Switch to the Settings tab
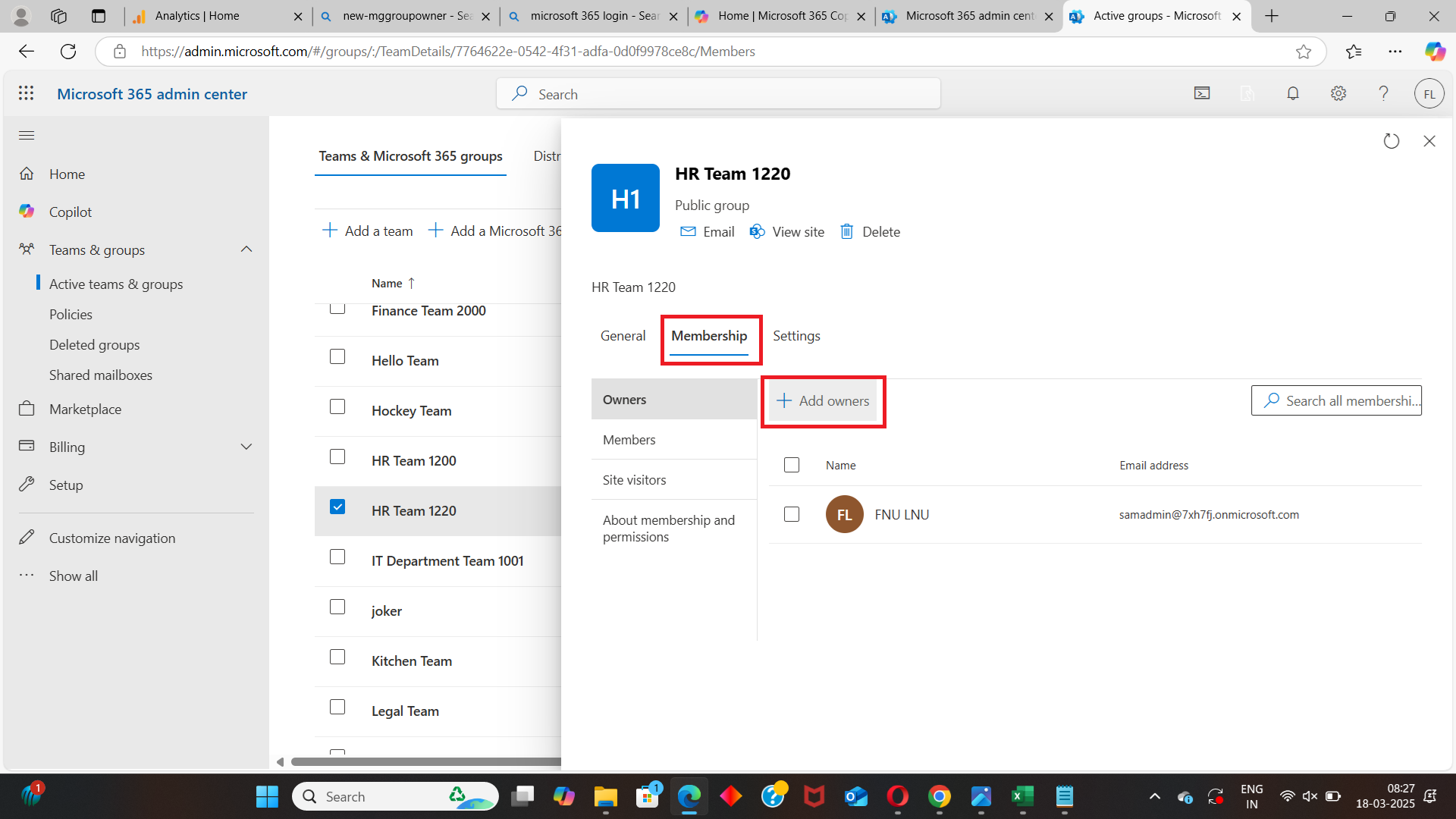 796,336
